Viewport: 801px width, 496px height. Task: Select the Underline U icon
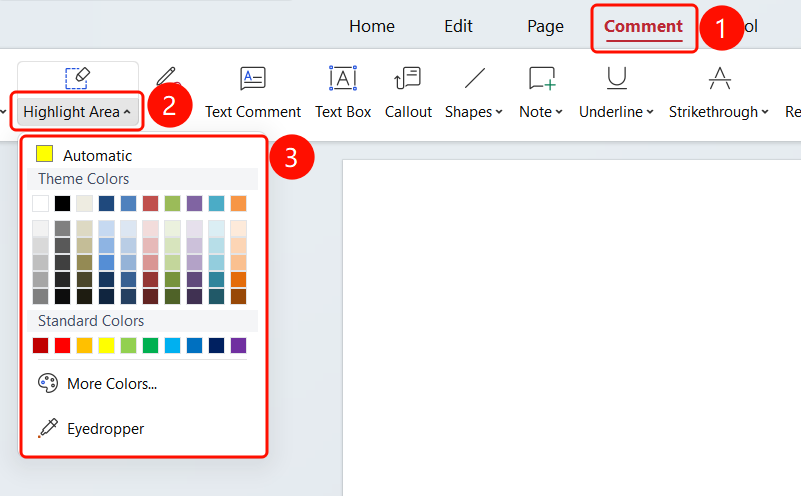pos(617,78)
